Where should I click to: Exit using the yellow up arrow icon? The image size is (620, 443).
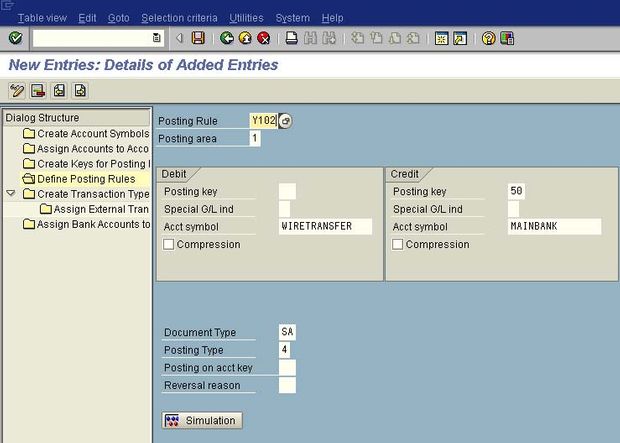click(x=245, y=38)
